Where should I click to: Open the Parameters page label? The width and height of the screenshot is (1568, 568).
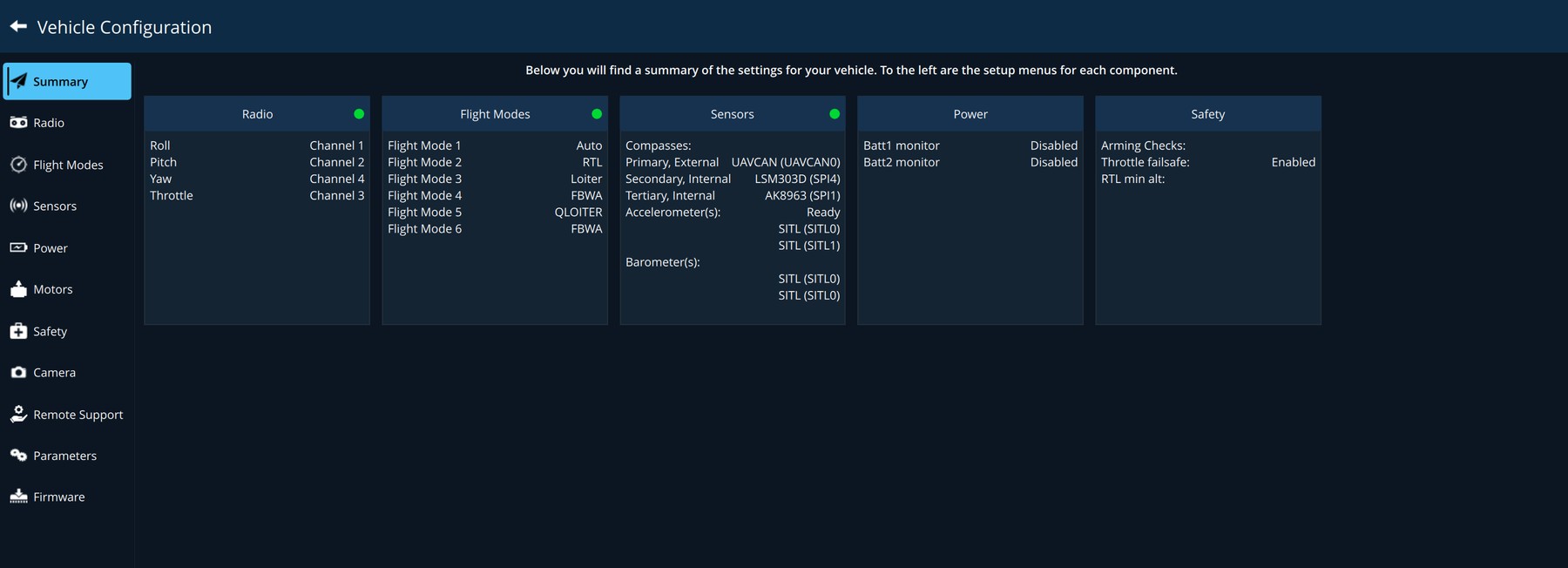64,456
